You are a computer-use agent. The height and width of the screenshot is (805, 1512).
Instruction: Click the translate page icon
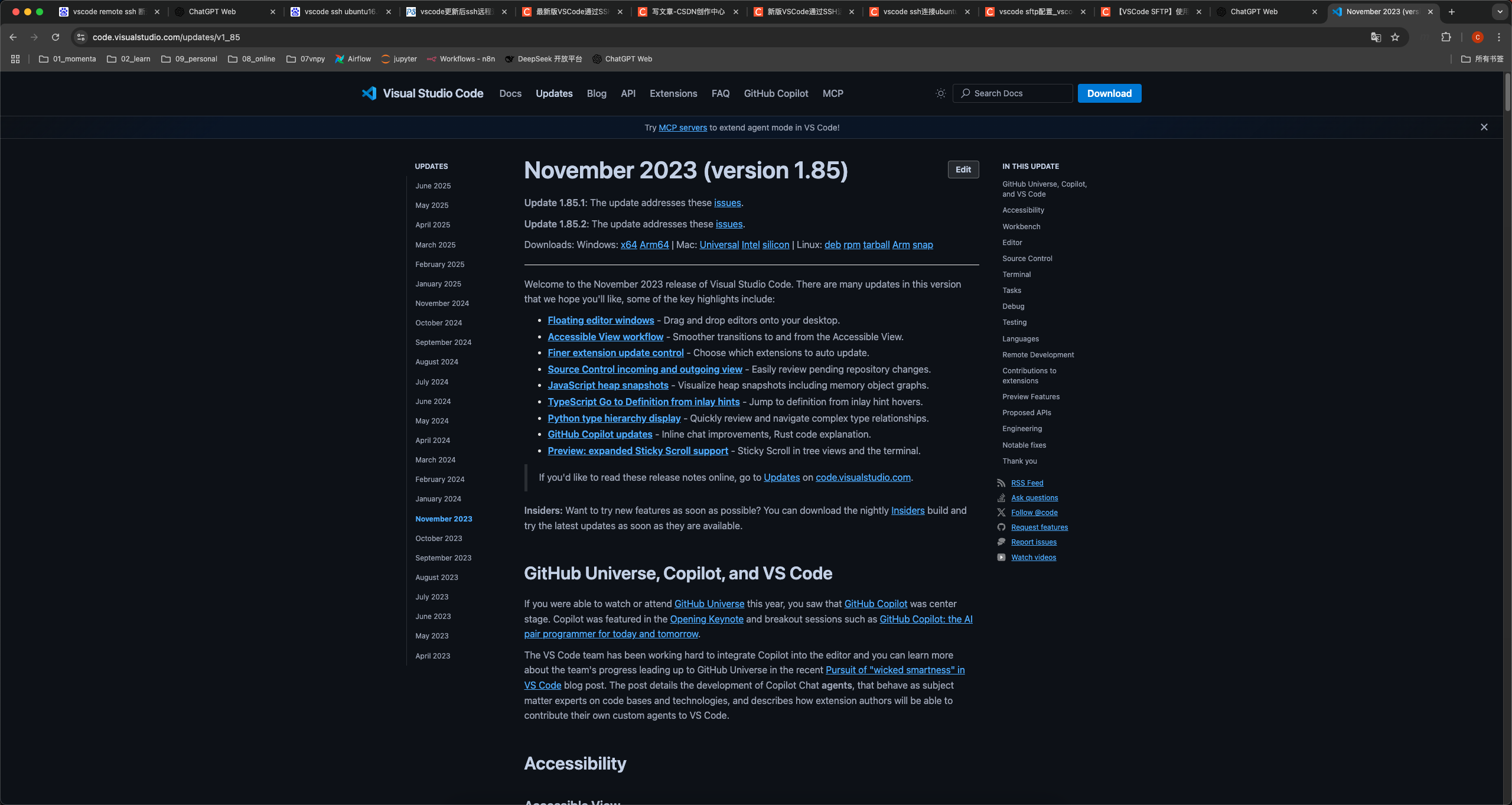(x=1376, y=37)
